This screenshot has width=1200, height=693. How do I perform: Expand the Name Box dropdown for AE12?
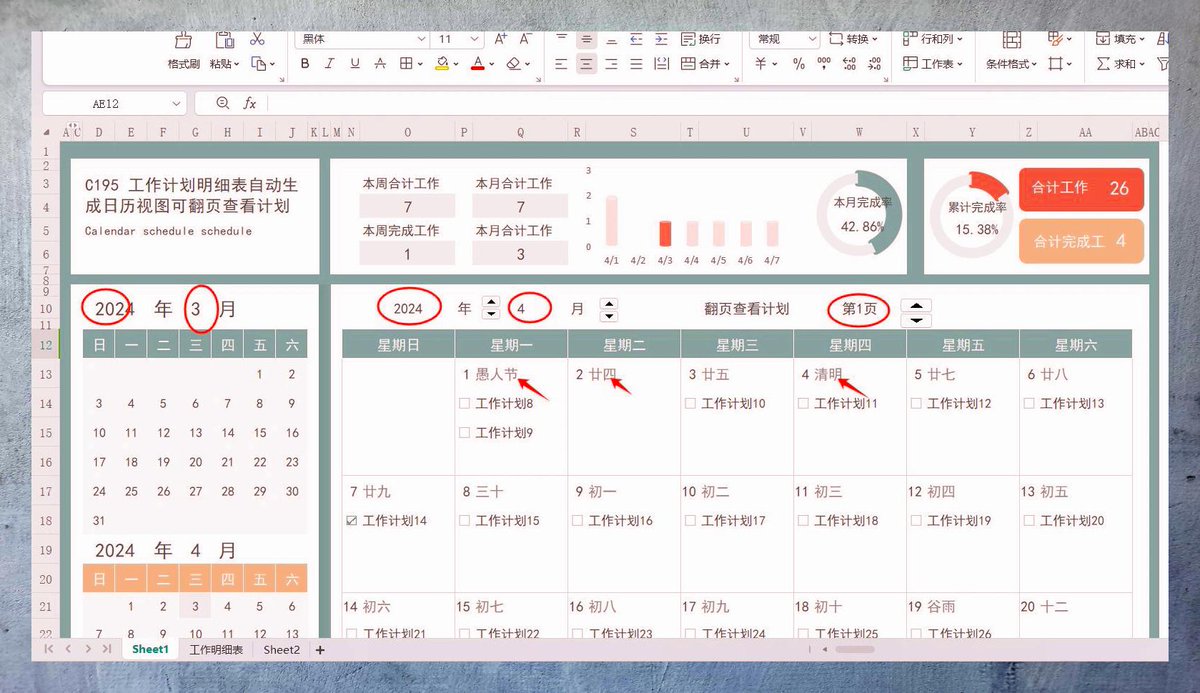[177, 103]
